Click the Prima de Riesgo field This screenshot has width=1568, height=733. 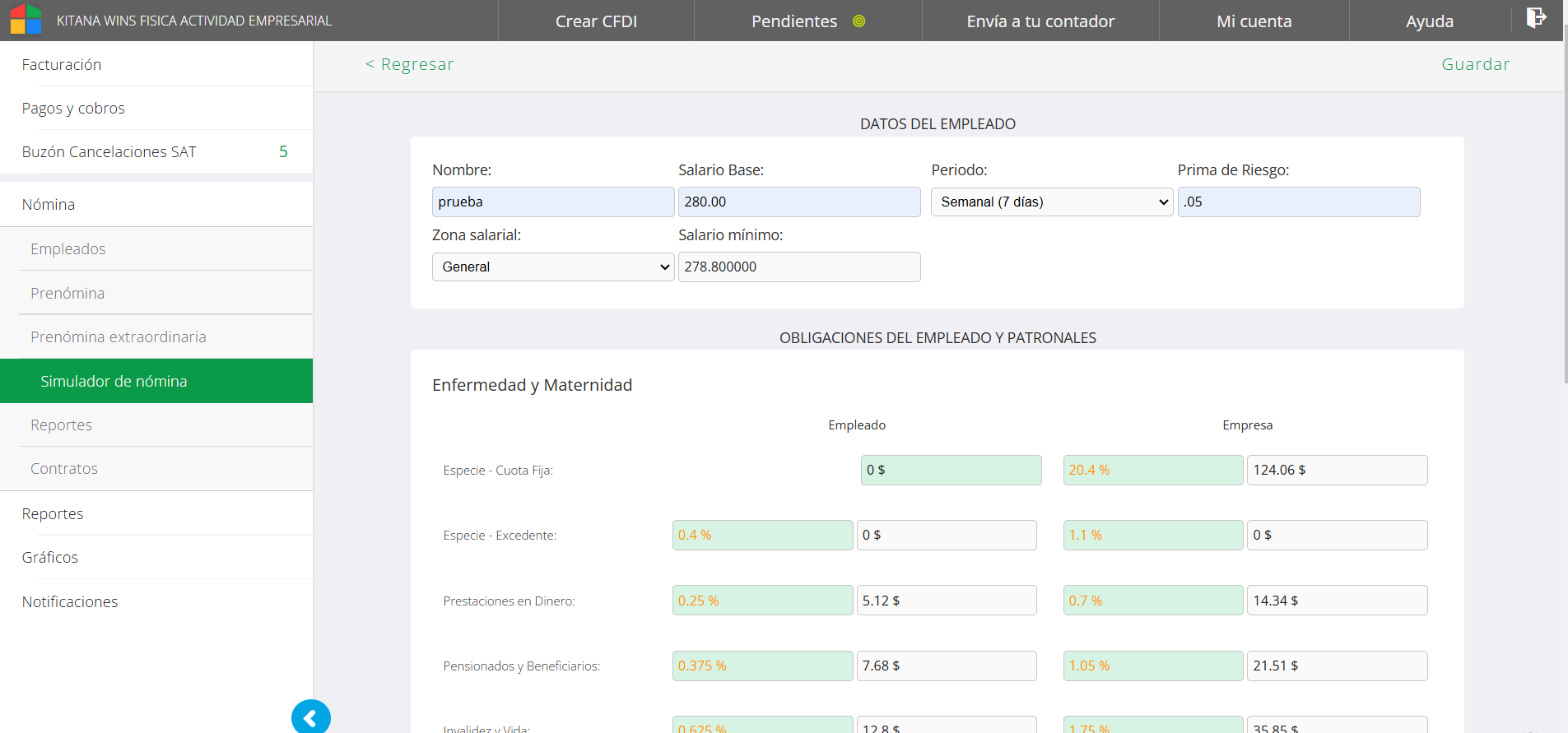(1298, 202)
